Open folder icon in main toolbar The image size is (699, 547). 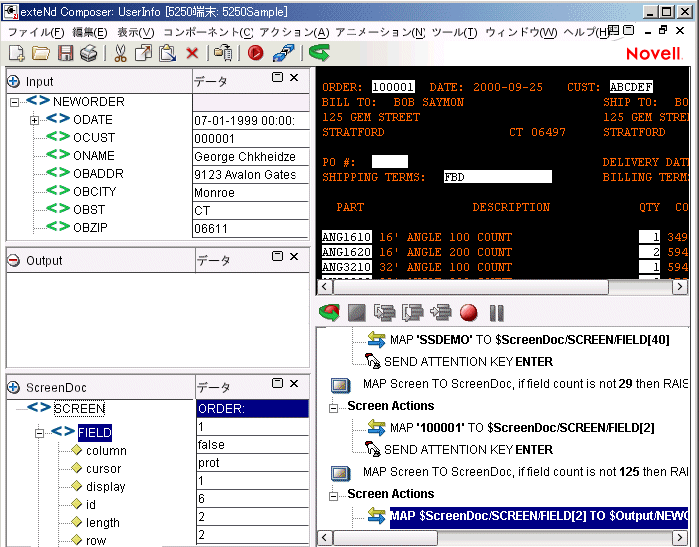(41, 53)
